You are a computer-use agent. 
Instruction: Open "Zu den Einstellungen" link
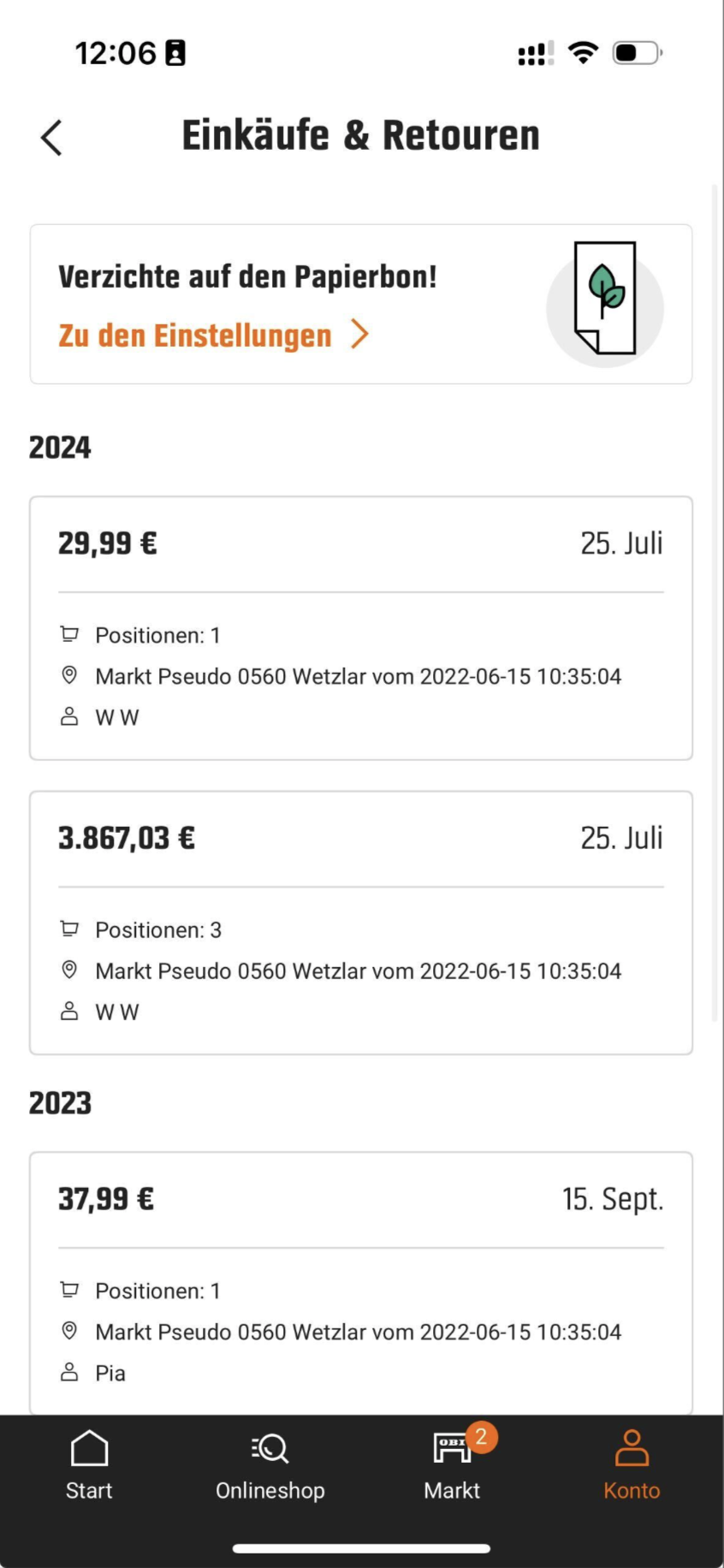(x=195, y=336)
